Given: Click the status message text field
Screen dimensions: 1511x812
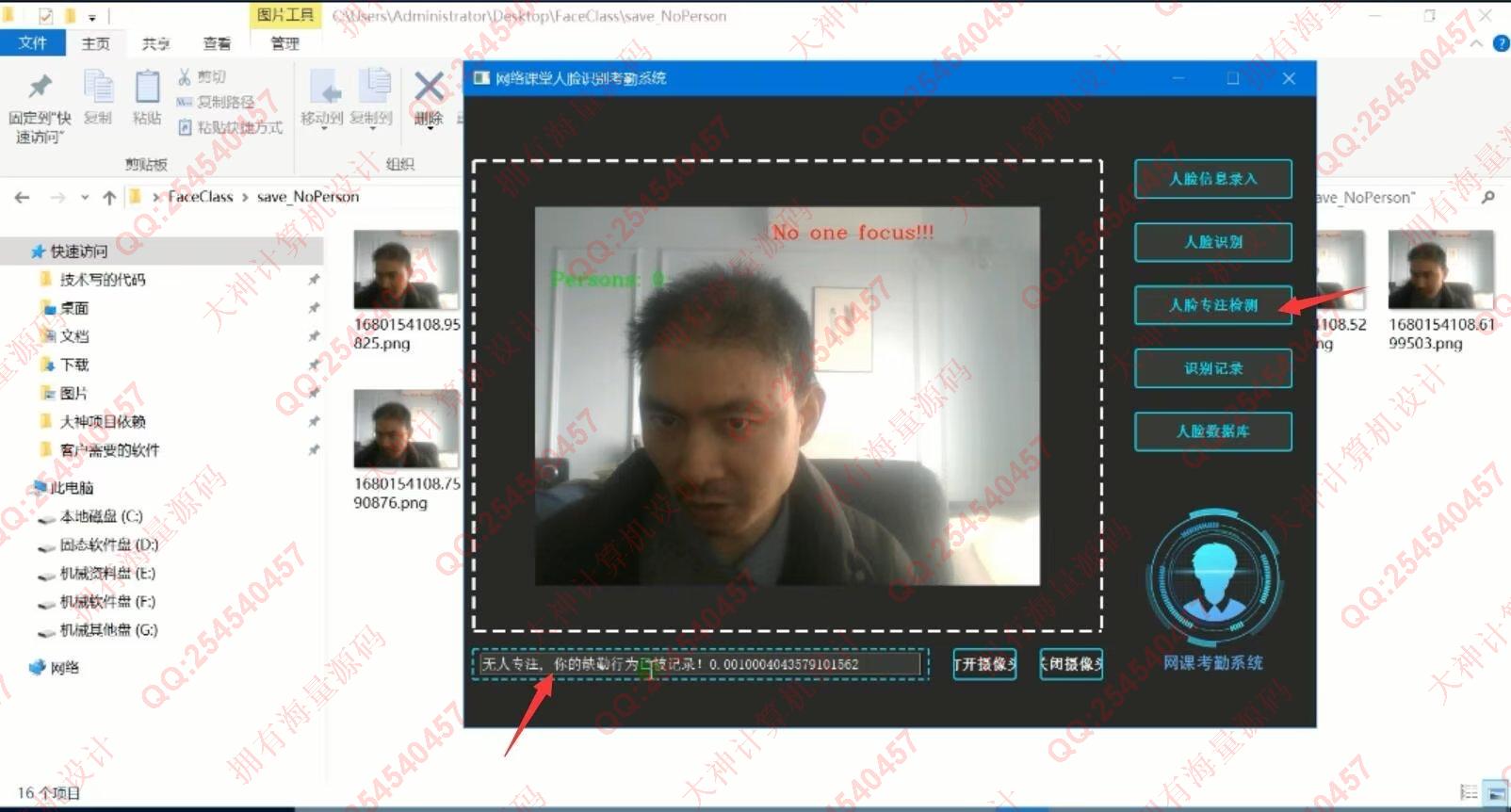Looking at the screenshot, I should pyautogui.click(x=699, y=664).
